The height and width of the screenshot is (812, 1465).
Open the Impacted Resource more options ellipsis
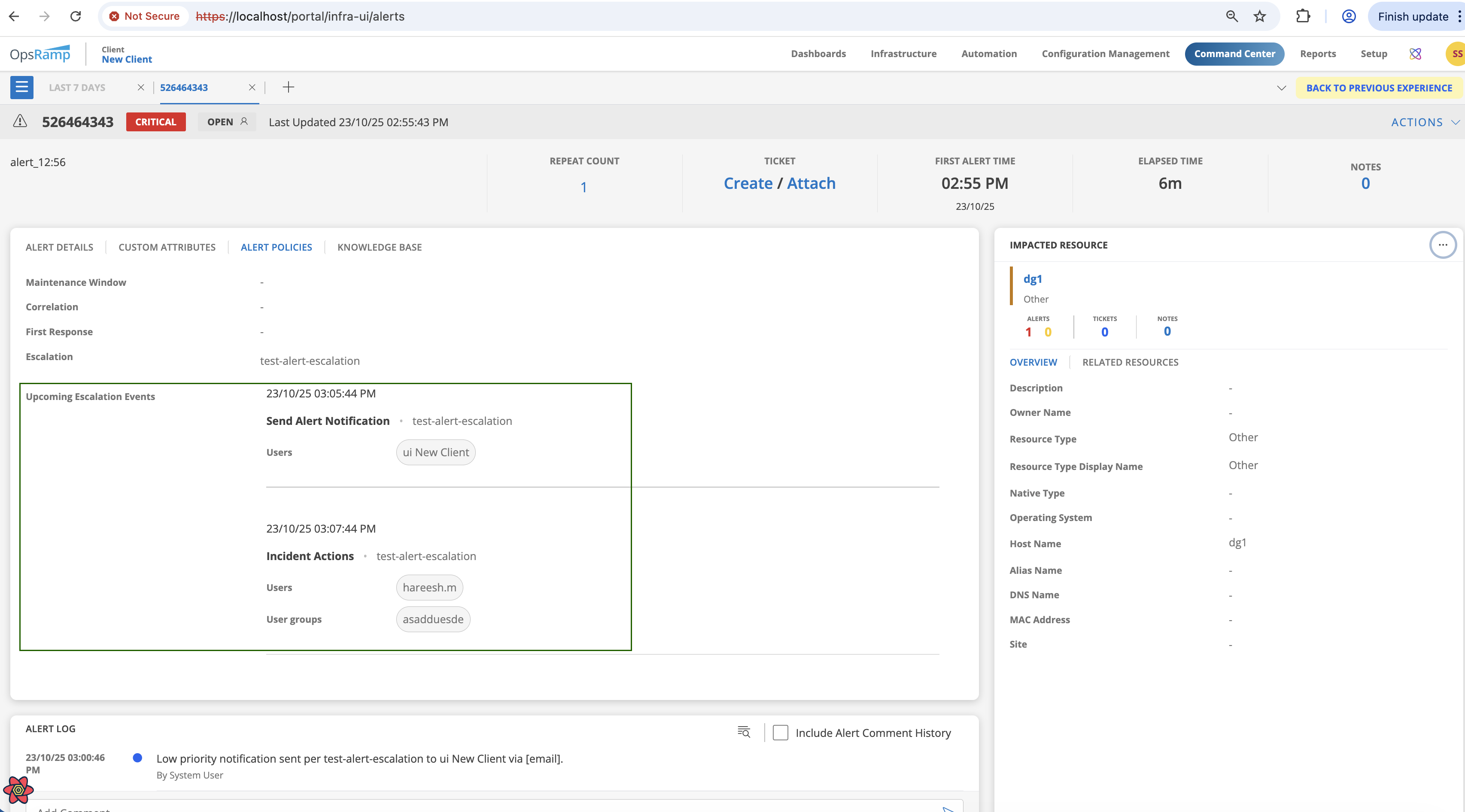coord(1442,245)
